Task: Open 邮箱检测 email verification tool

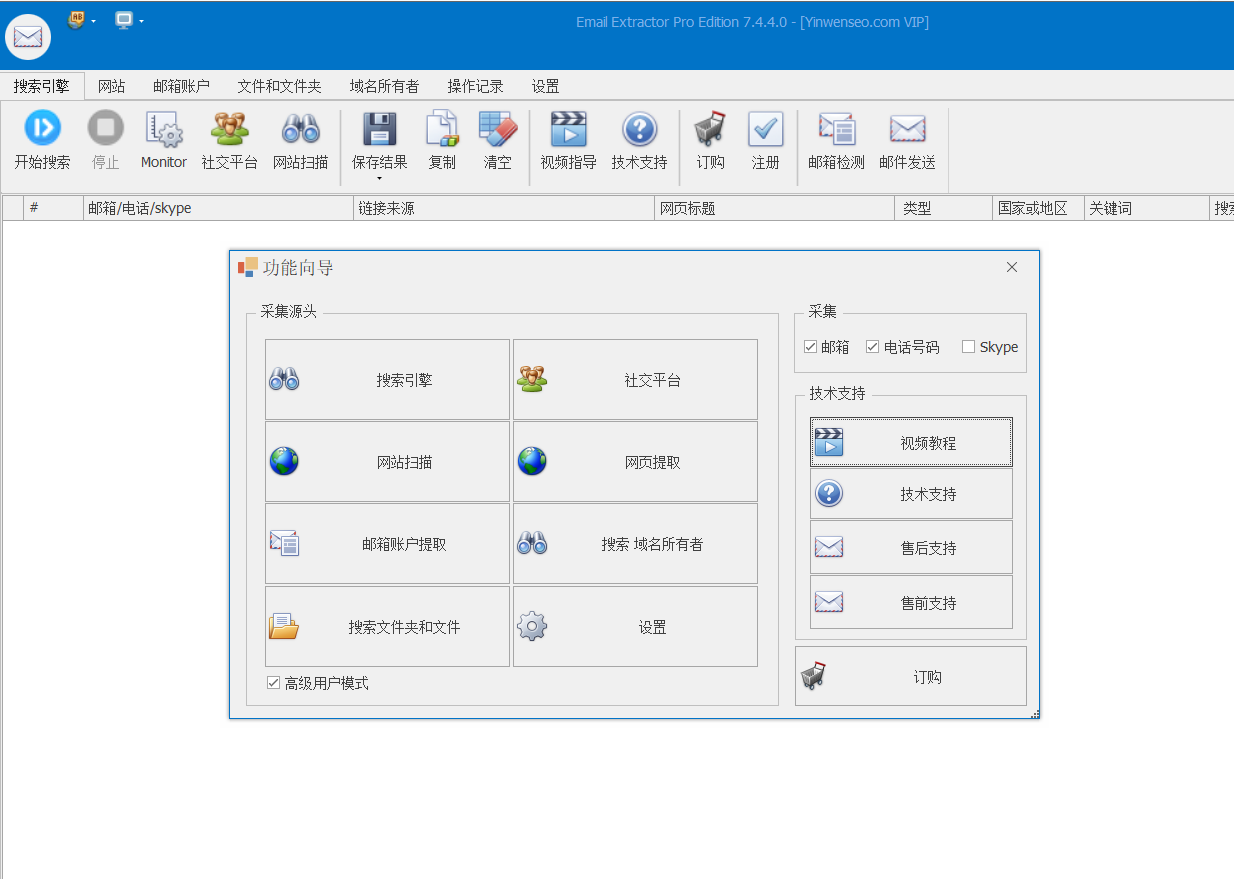Action: click(836, 129)
